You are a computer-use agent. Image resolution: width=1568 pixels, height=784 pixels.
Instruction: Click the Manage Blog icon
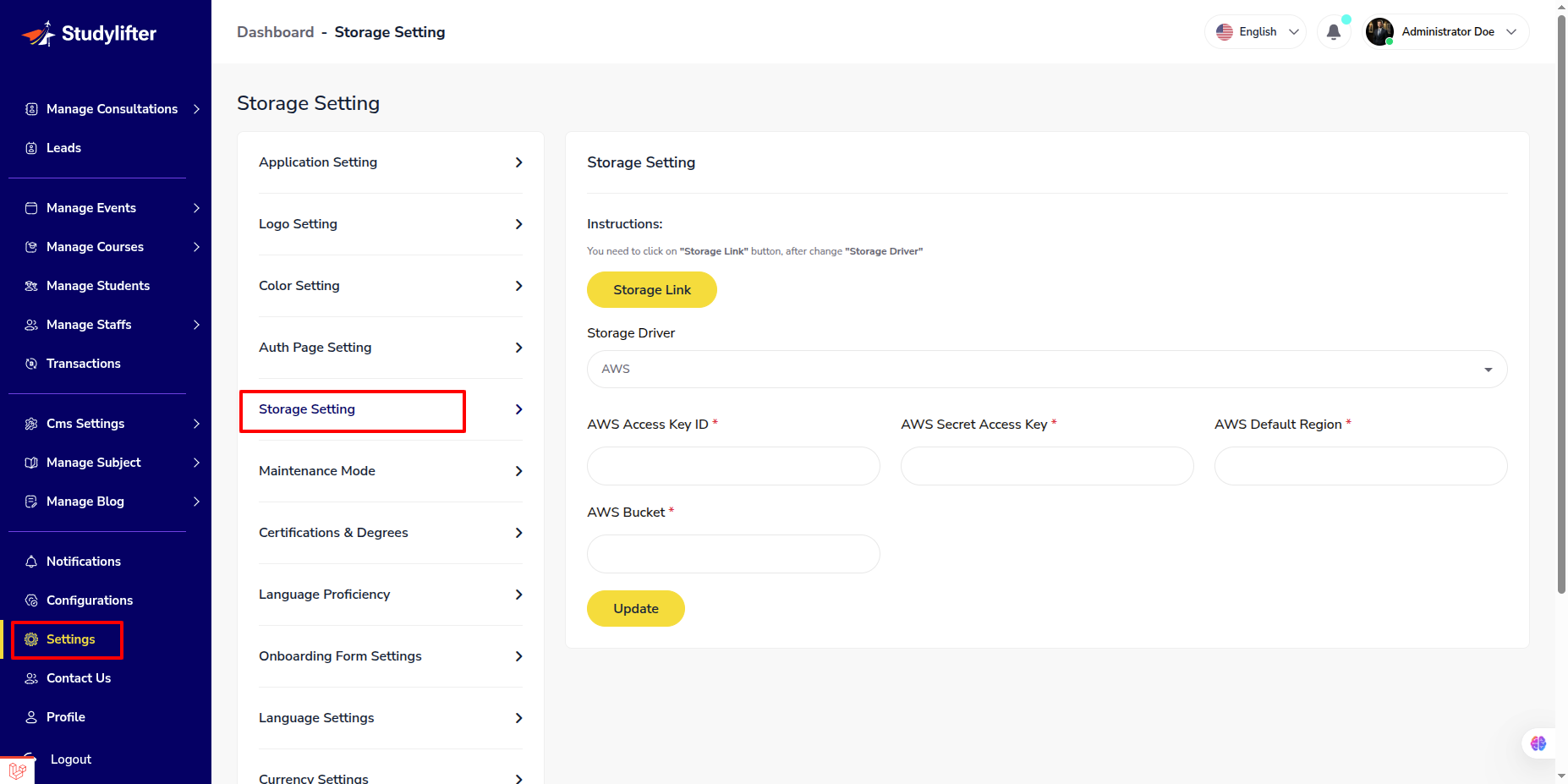coord(31,502)
